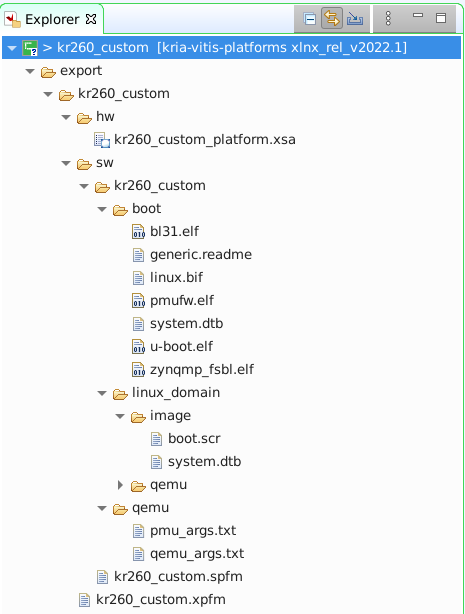
Task: Select the zynqmp_fsbl.elf file icon
Action: (x=138, y=370)
